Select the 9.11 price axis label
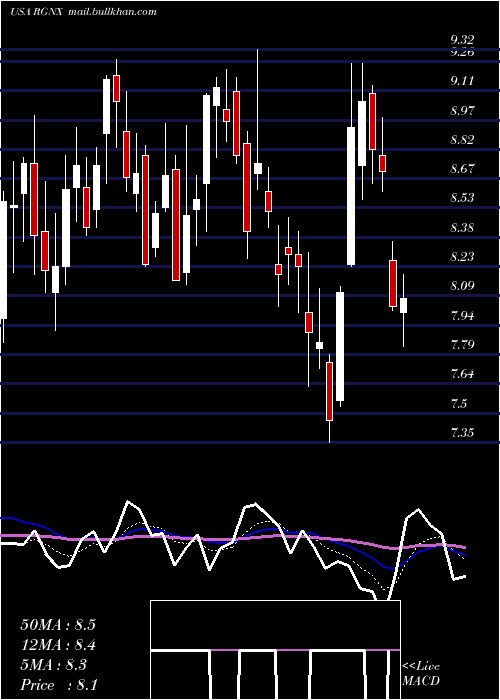The image size is (500, 700). (462, 81)
